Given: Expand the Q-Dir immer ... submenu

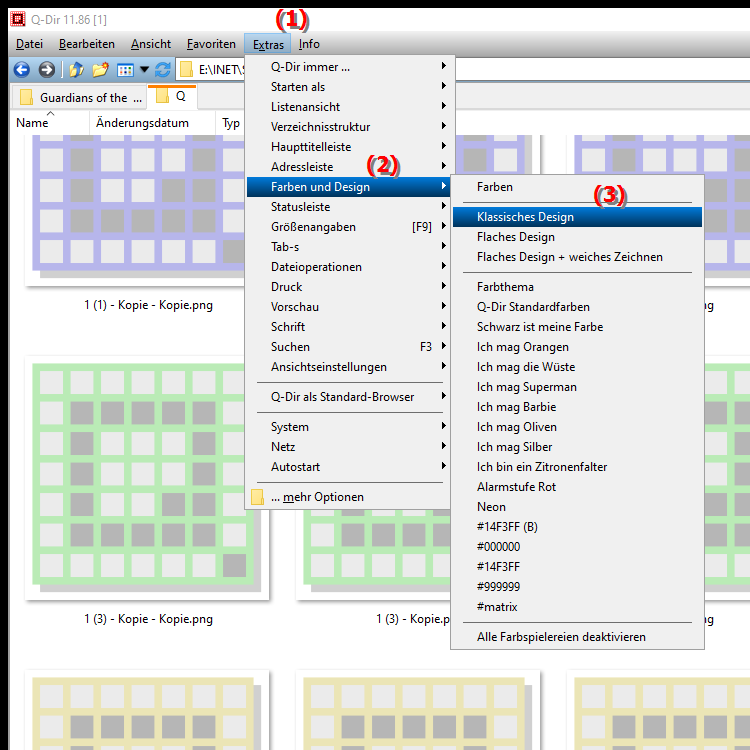Looking at the screenshot, I should 348,67.
